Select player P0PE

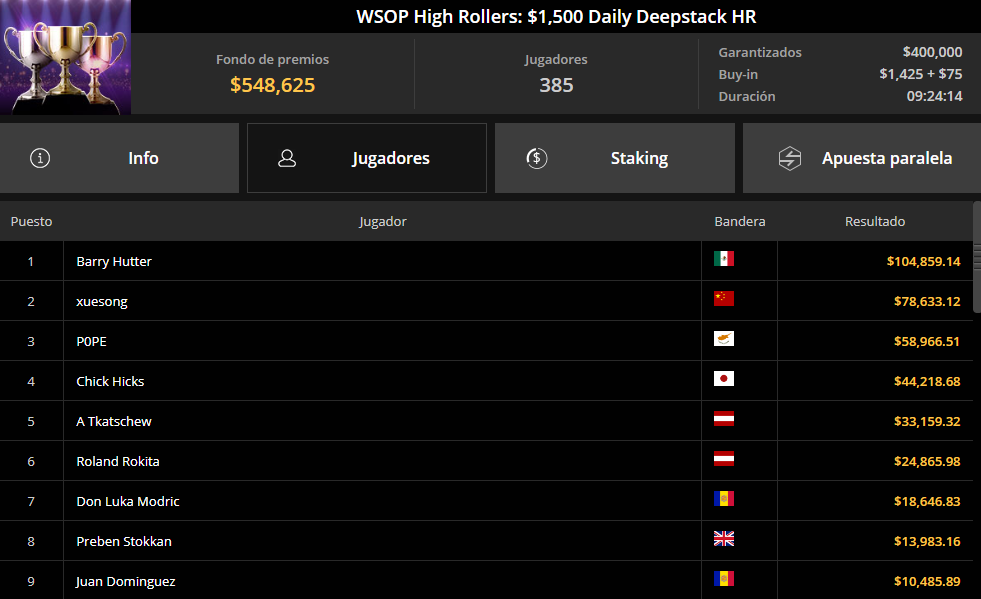[x=91, y=342]
